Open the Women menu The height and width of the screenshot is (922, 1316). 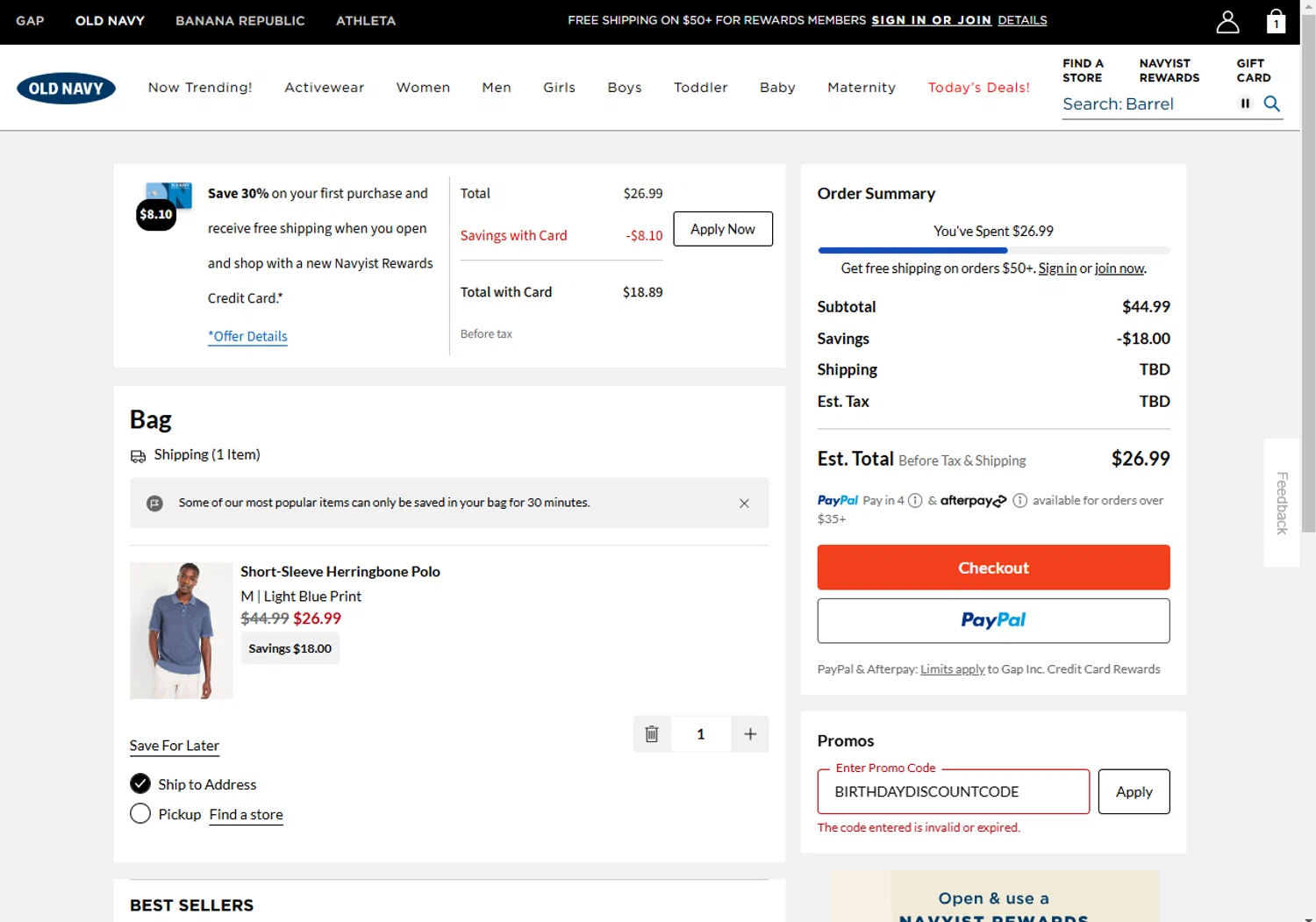(x=423, y=88)
